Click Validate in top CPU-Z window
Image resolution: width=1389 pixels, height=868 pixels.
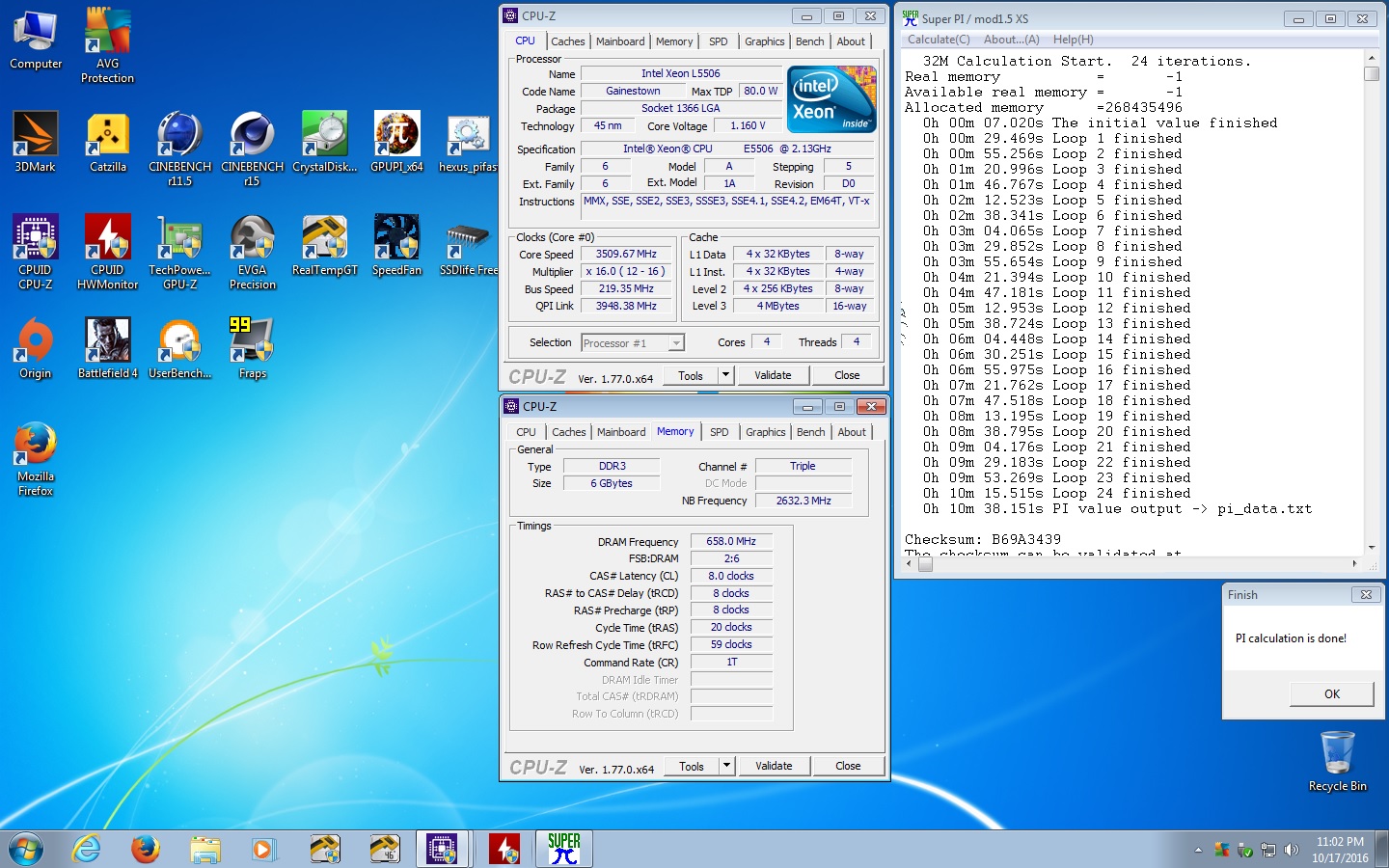point(773,375)
